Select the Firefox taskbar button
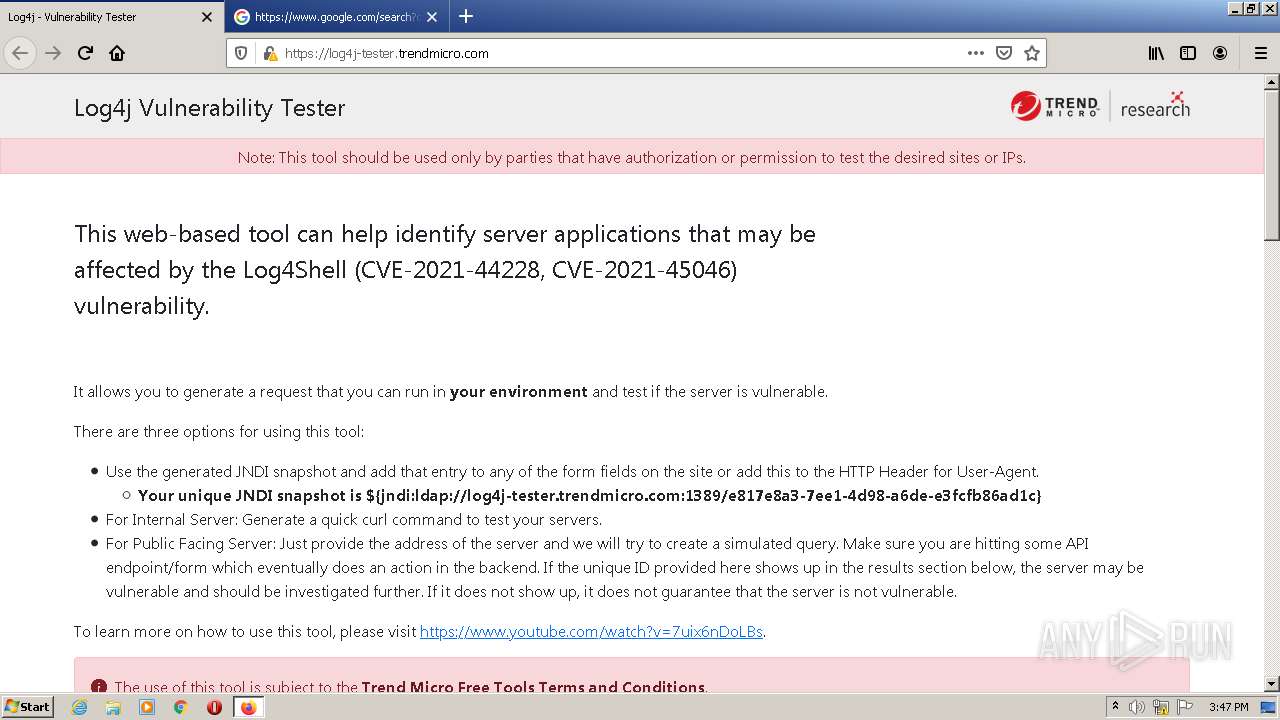Screen dimensions: 1280x720 [248, 707]
